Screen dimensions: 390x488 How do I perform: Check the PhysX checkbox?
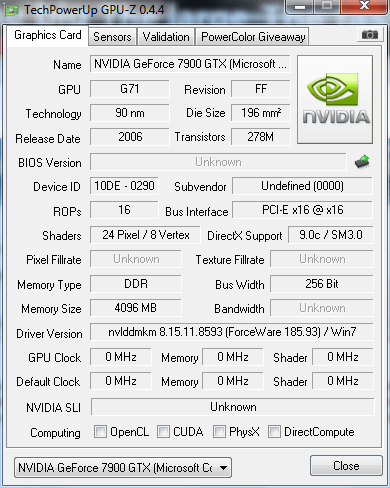[x=219, y=431]
